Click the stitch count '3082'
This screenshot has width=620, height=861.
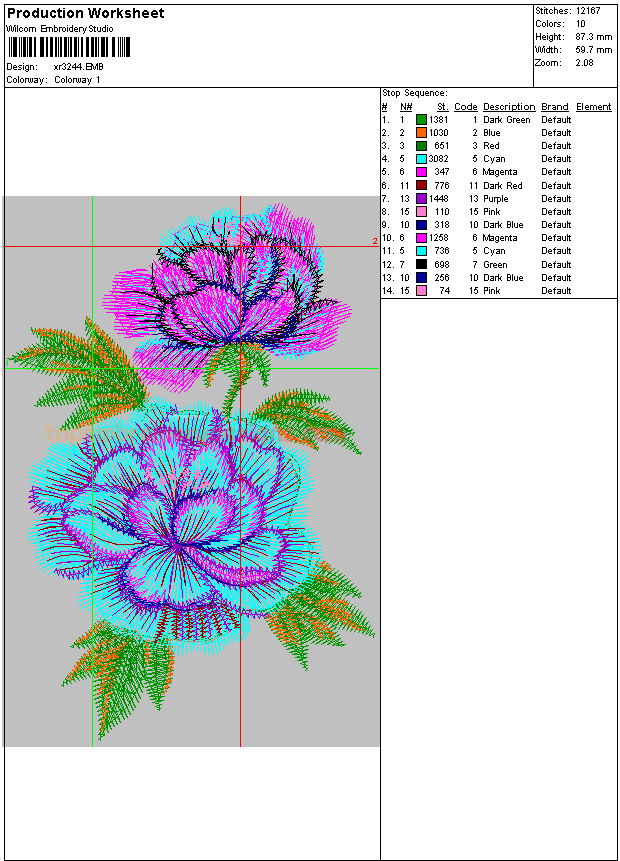click(x=439, y=159)
